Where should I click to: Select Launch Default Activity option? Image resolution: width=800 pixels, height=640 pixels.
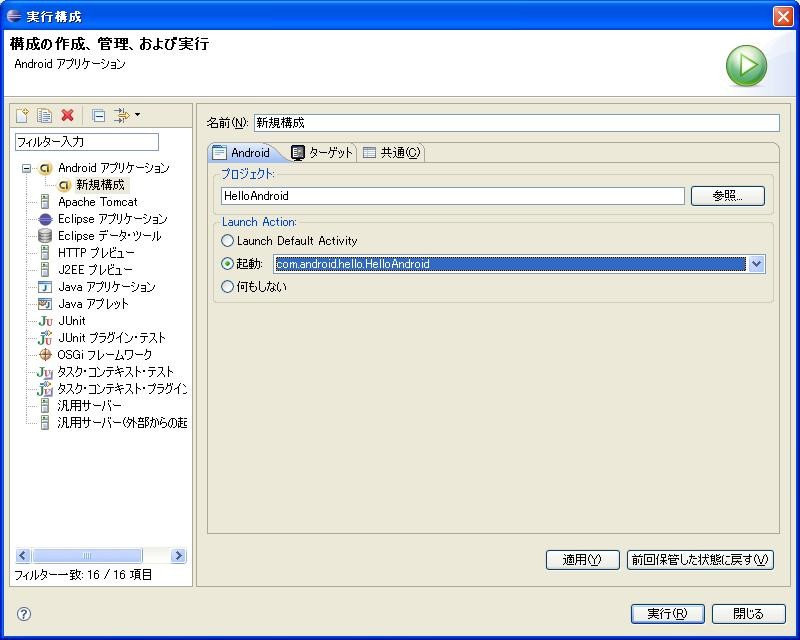(230, 241)
